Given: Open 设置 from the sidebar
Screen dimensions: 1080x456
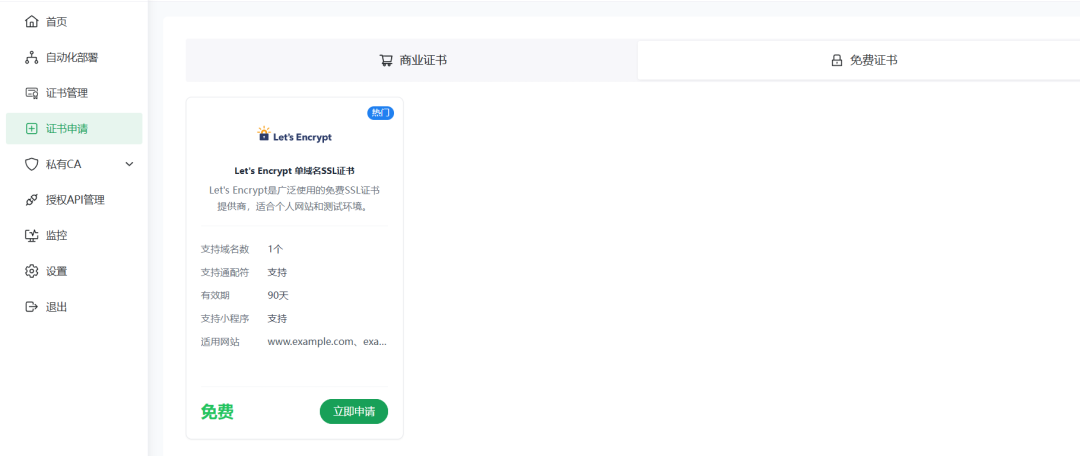Looking at the screenshot, I should coord(74,271).
